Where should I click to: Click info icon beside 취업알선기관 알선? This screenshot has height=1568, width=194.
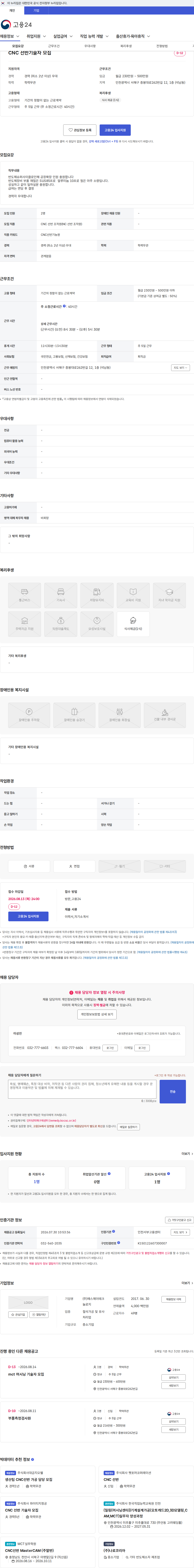109,1174
